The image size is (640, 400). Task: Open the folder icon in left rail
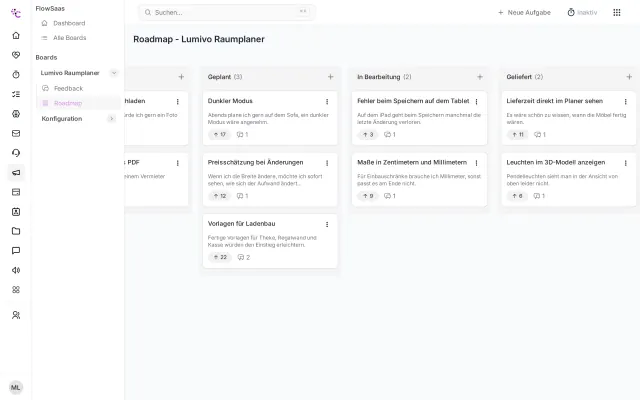click(16, 231)
